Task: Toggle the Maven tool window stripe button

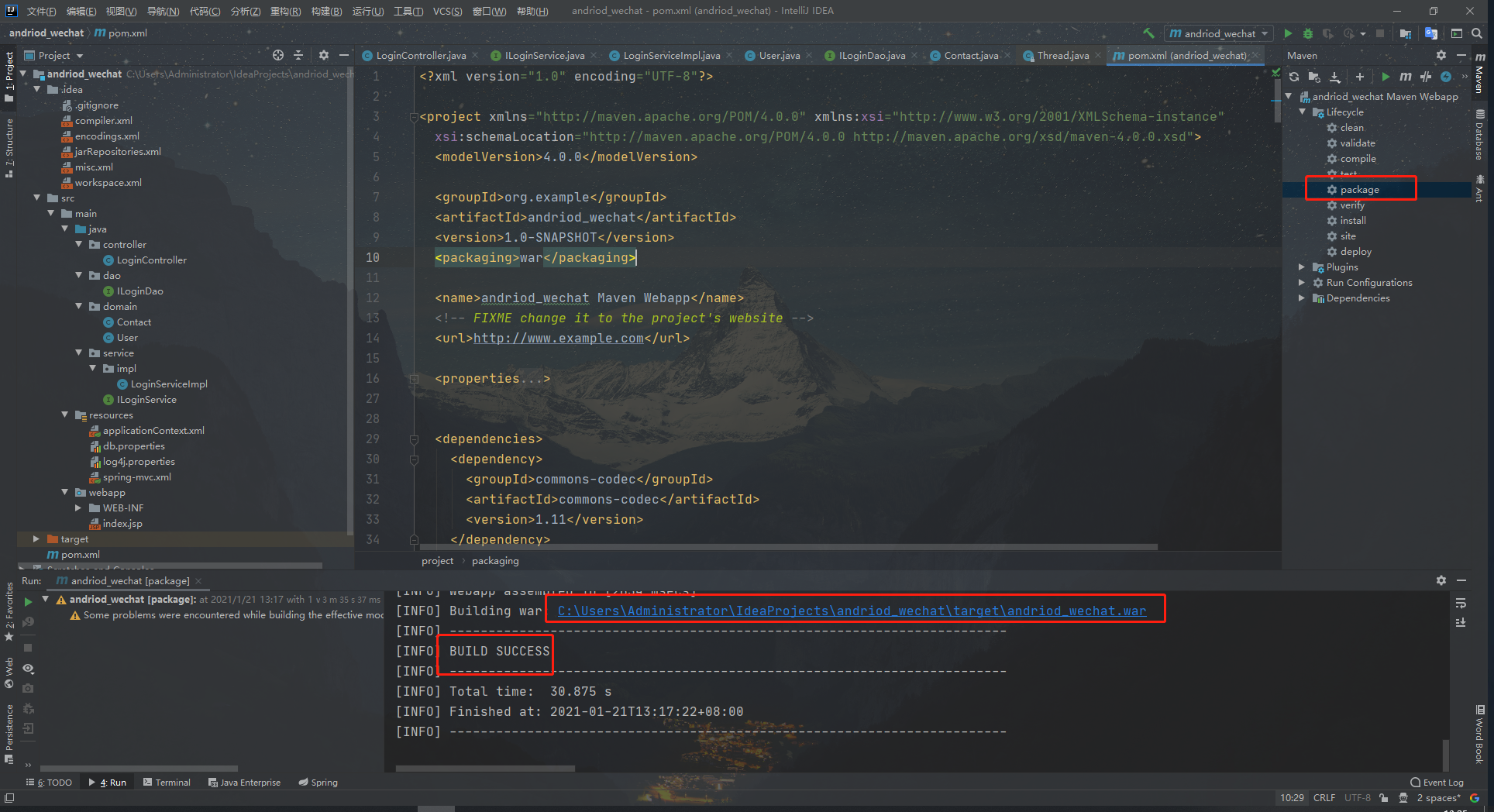Action: [1480, 73]
